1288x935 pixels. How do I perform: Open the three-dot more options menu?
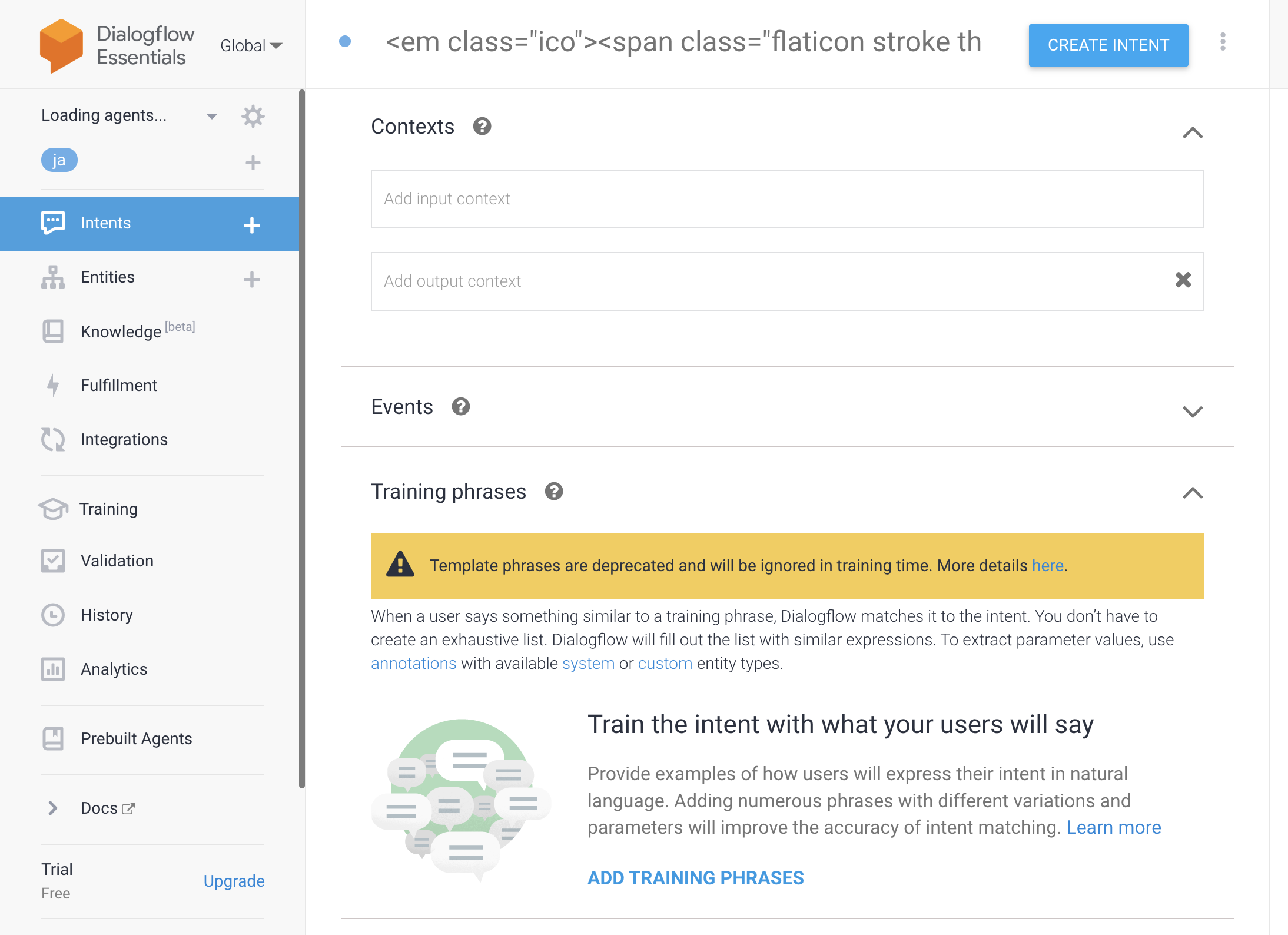click(1223, 42)
